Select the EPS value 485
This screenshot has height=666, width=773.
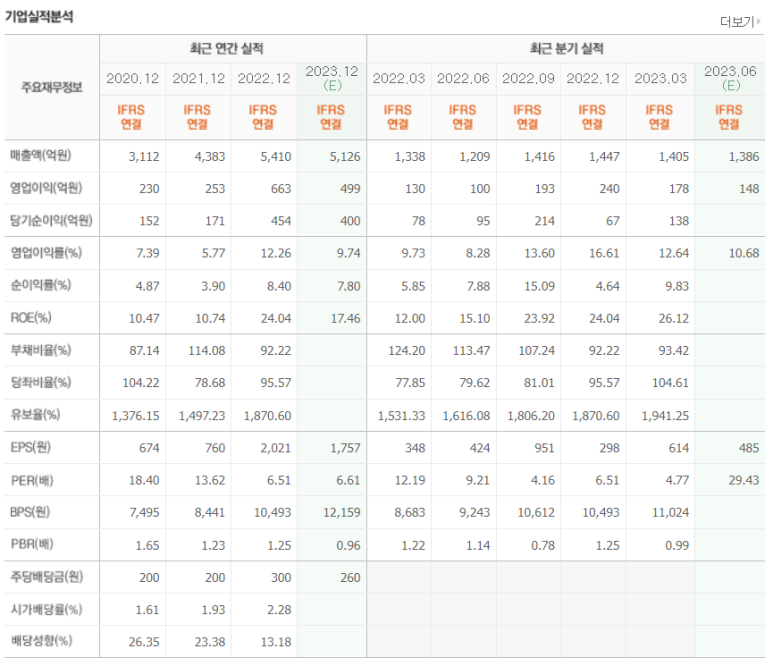(749, 448)
